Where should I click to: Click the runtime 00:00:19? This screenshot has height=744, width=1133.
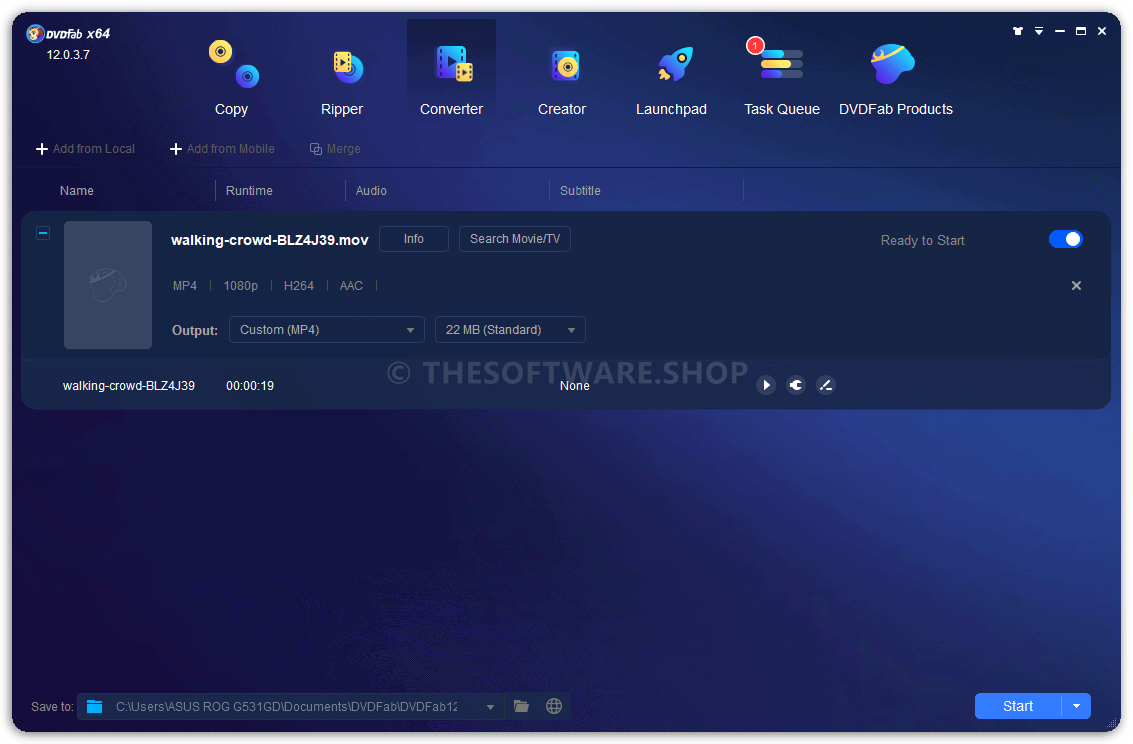250,386
